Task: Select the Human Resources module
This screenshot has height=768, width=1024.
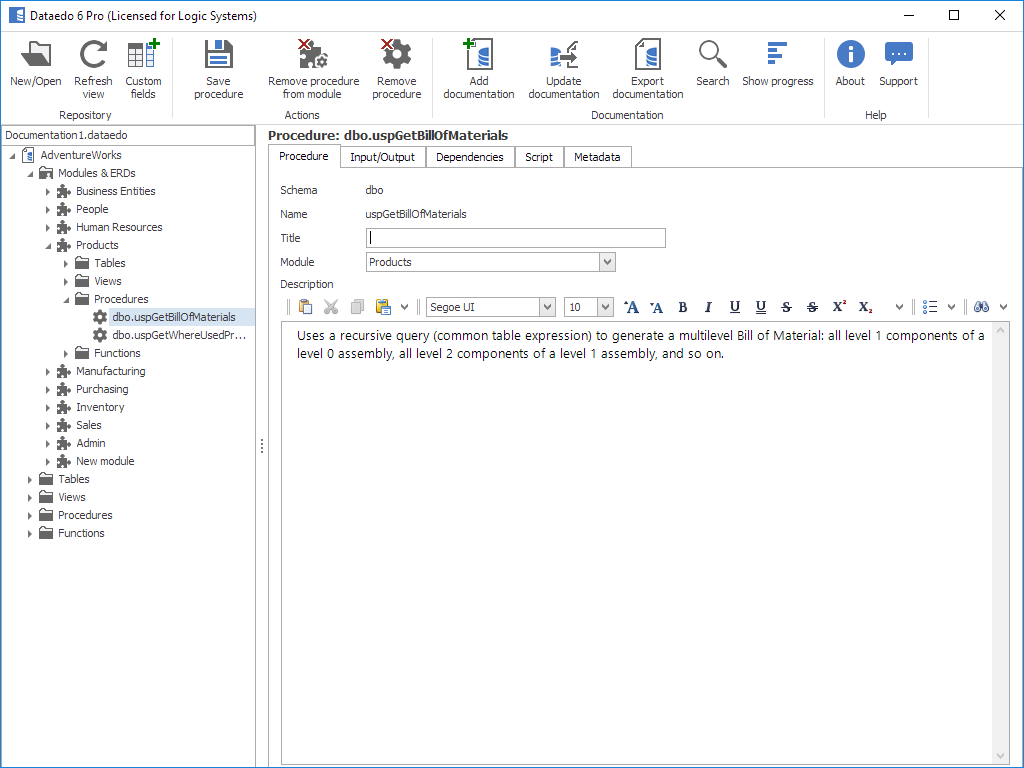Action: tap(118, 227)
